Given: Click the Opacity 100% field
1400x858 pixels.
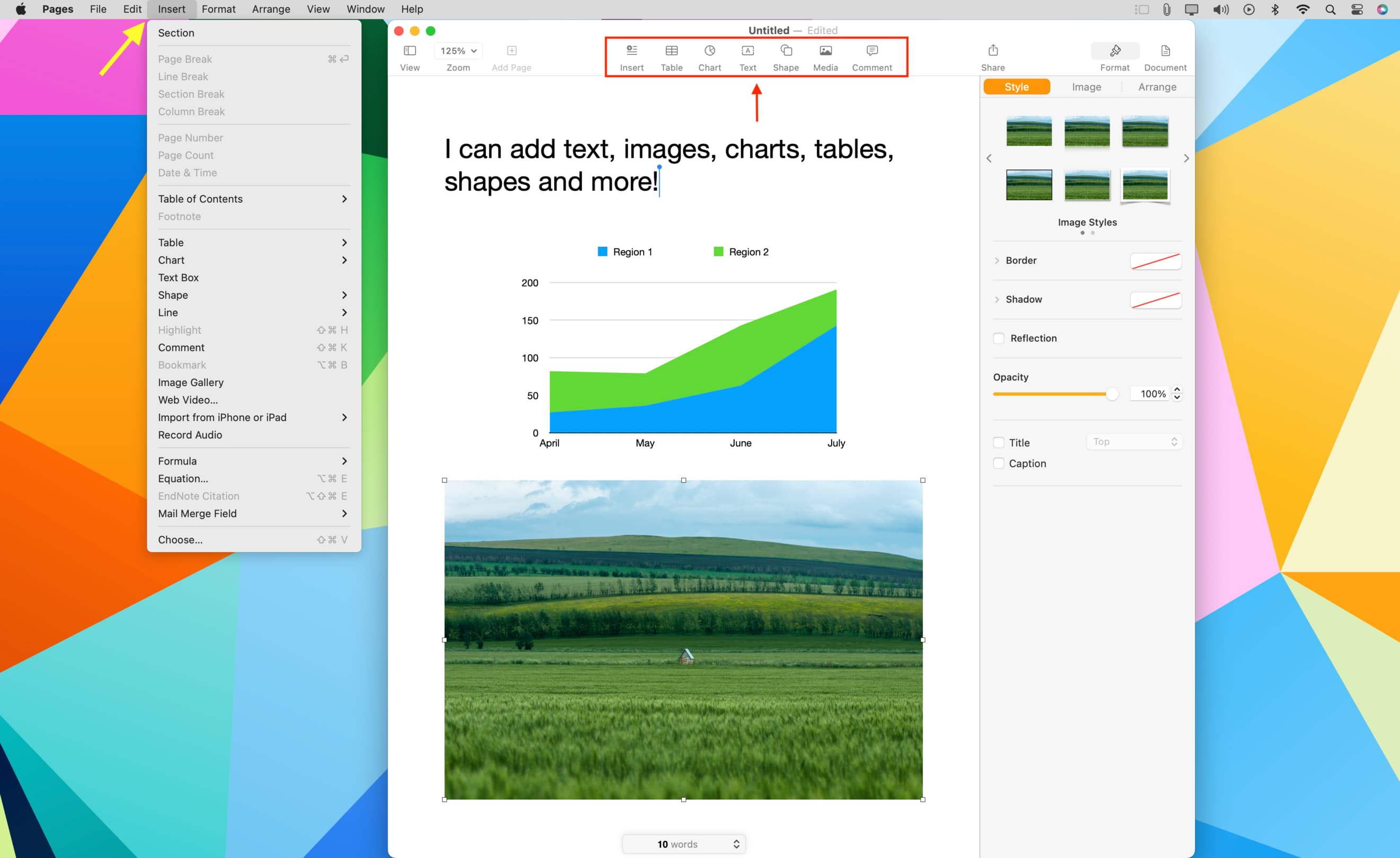Looking at the screenshot, I should [1149, 394].
